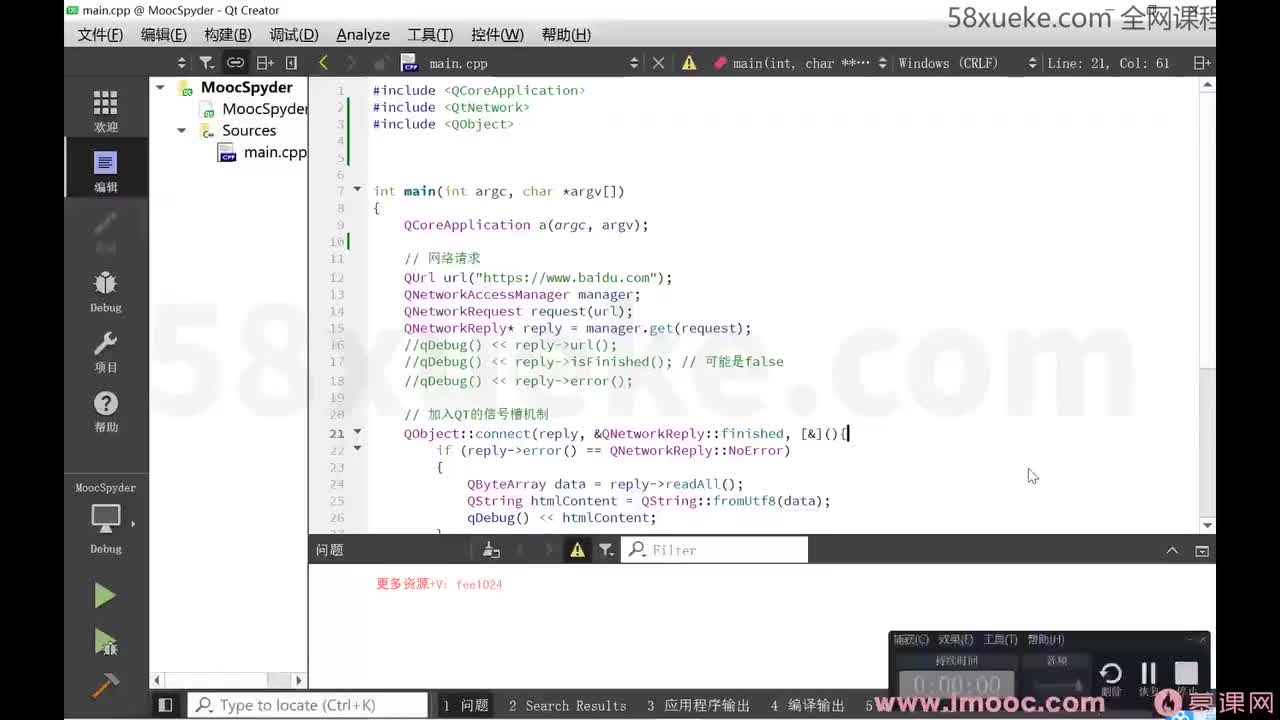Click the recorder delete (删除) button
Image resolution: width=1280 pixels, height=720 pixels.
coord(1111,676)
